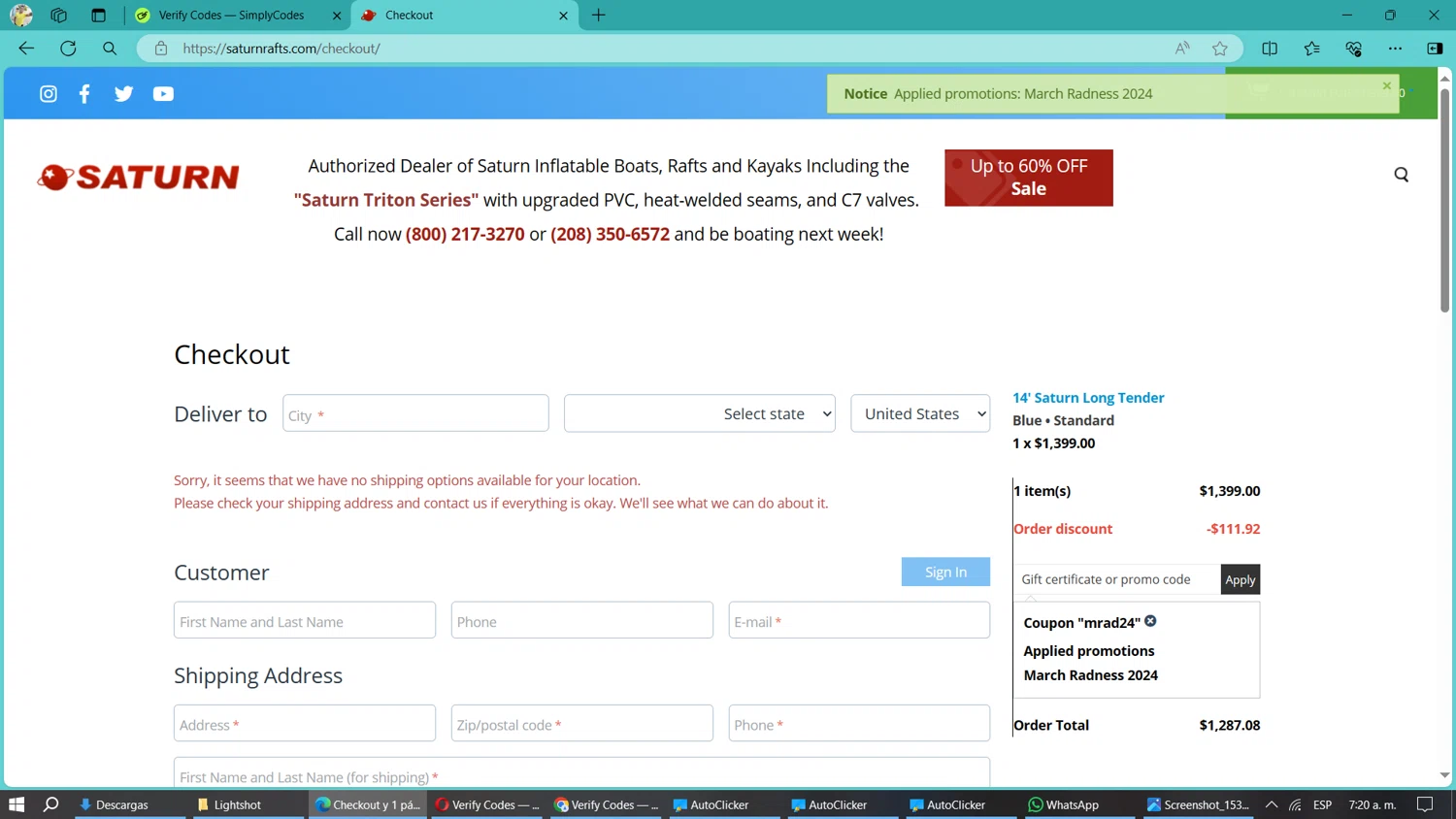Expand the Select state dropdown
The height and width of the screenshot is (819, 1456).
coord(700,413)
